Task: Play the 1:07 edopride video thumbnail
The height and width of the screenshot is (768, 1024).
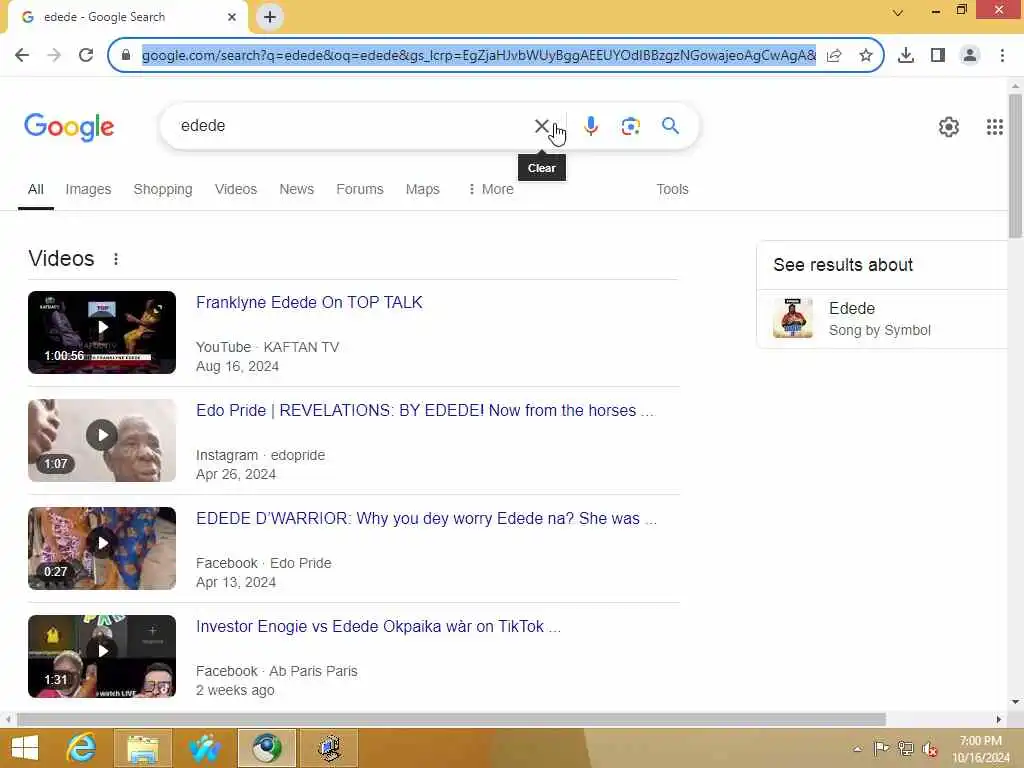Action: (102, 440)
